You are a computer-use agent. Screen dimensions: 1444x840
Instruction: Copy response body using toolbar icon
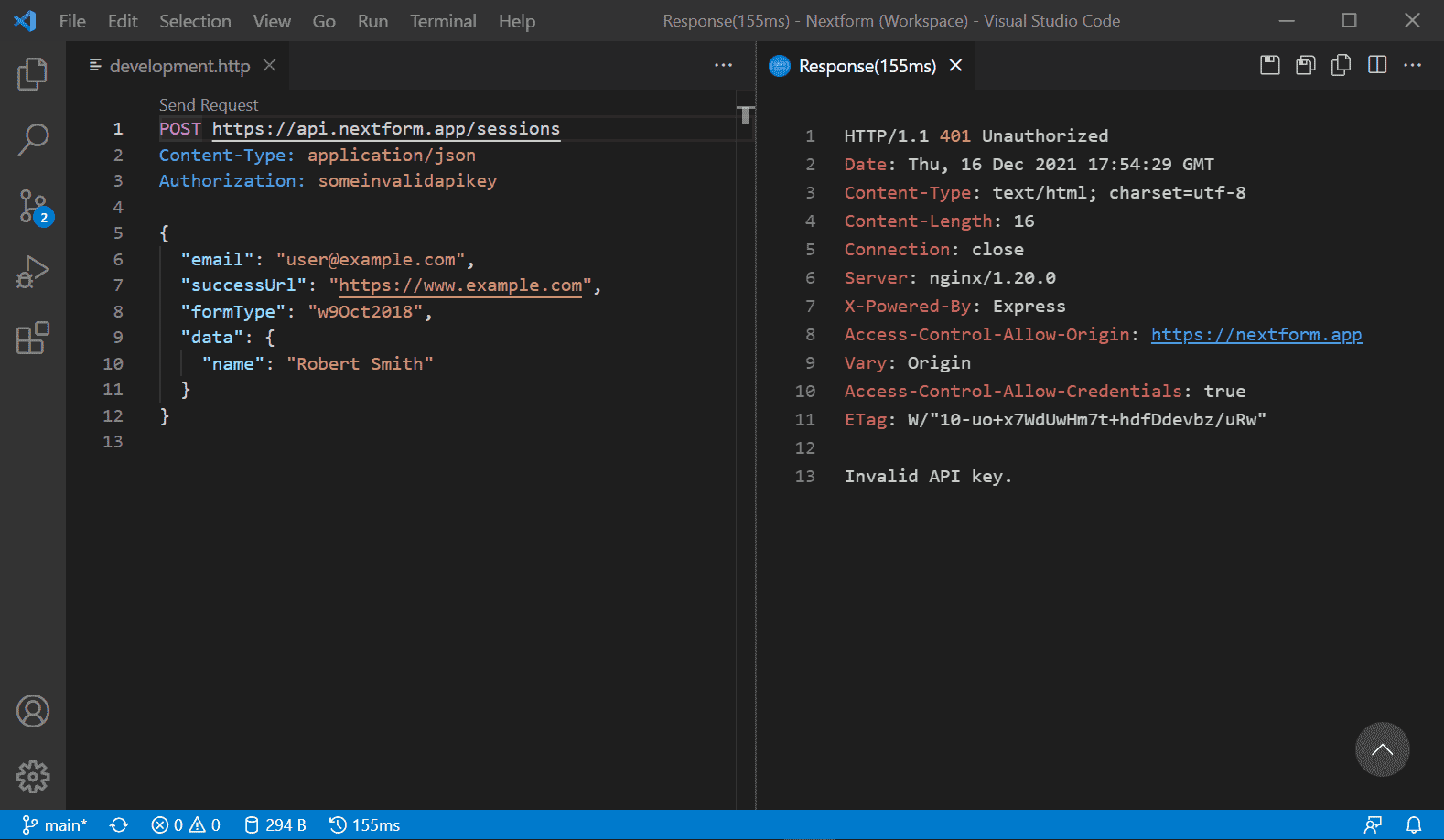tap(1341, 65)
